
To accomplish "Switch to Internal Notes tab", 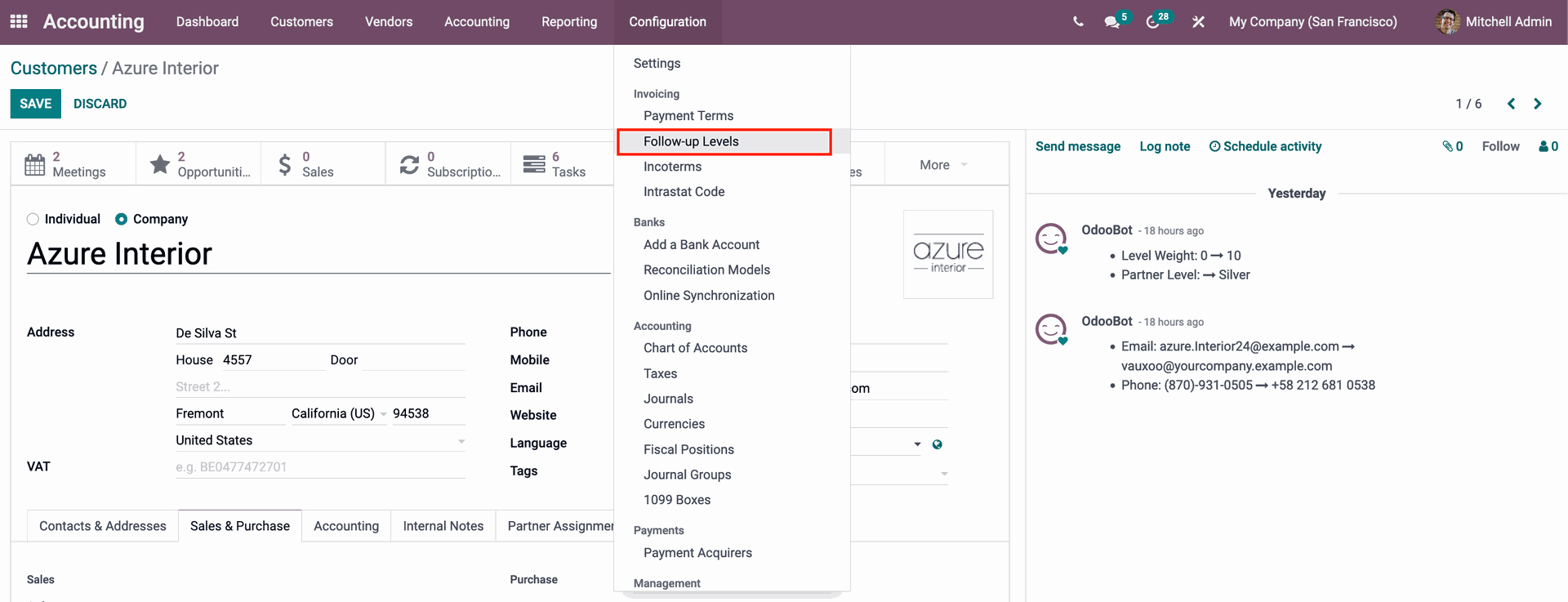I will click(x=443, y=526).
